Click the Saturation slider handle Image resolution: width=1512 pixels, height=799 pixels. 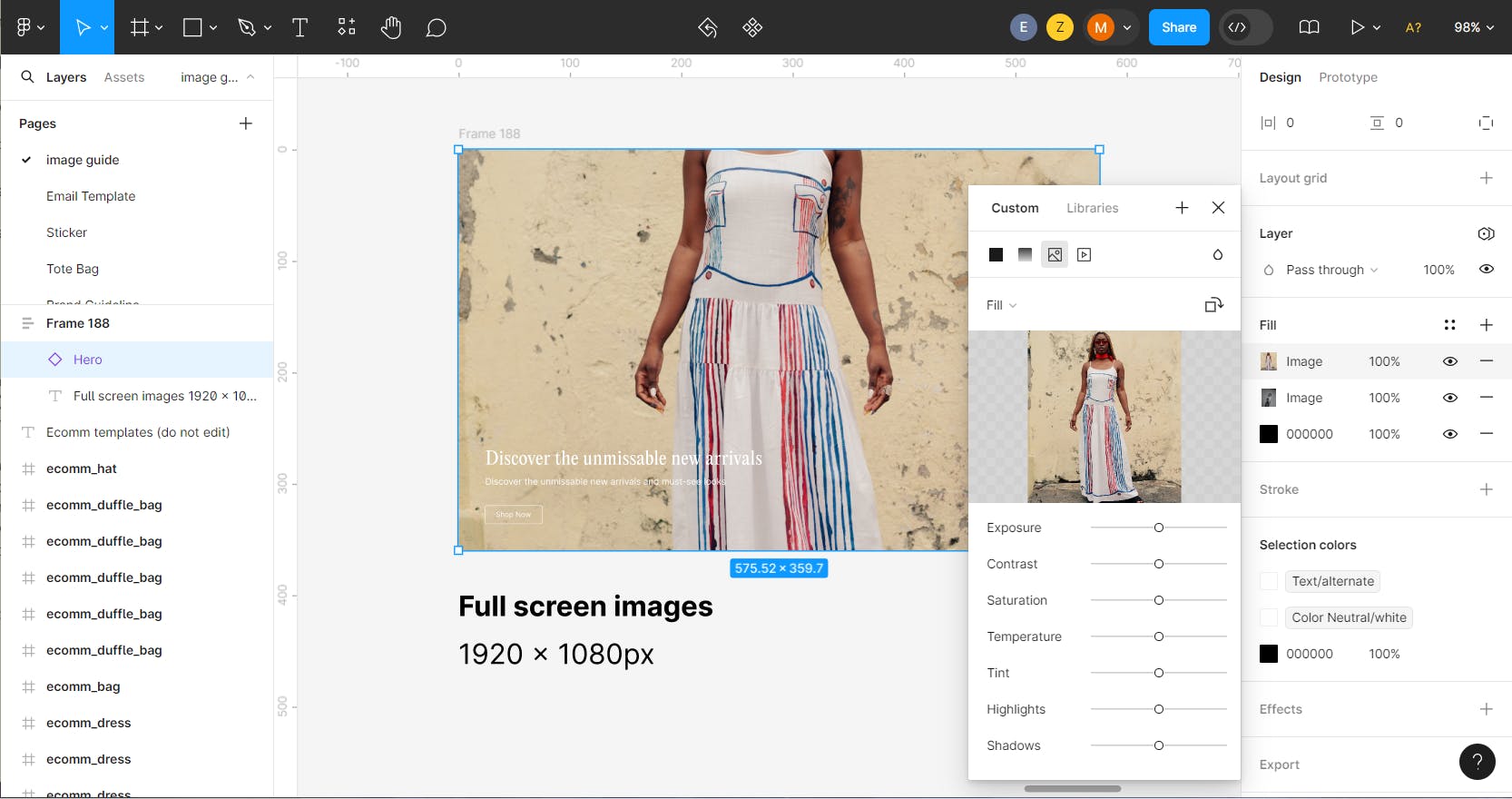pyautogui.click(x=1159, y=600)
